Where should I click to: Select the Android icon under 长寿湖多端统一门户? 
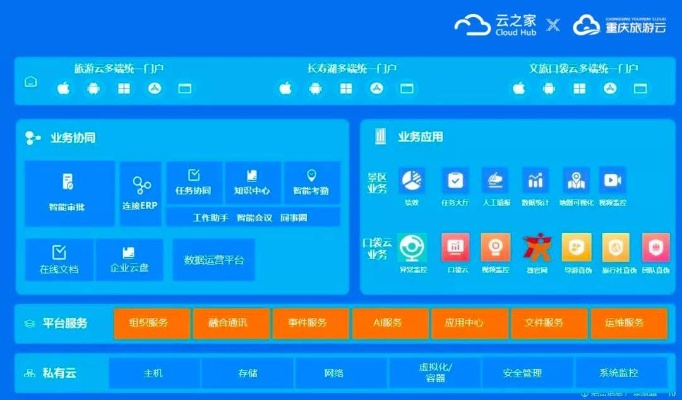click(316, 89)
